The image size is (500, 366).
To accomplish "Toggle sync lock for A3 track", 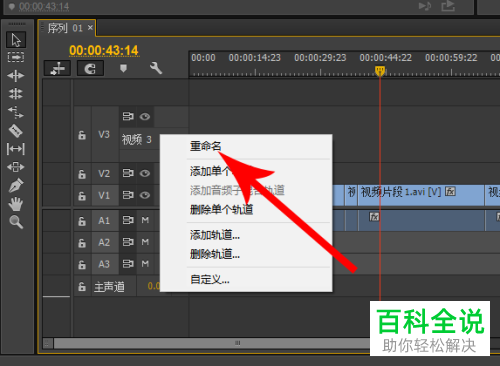I will click(x=128, y=264).
